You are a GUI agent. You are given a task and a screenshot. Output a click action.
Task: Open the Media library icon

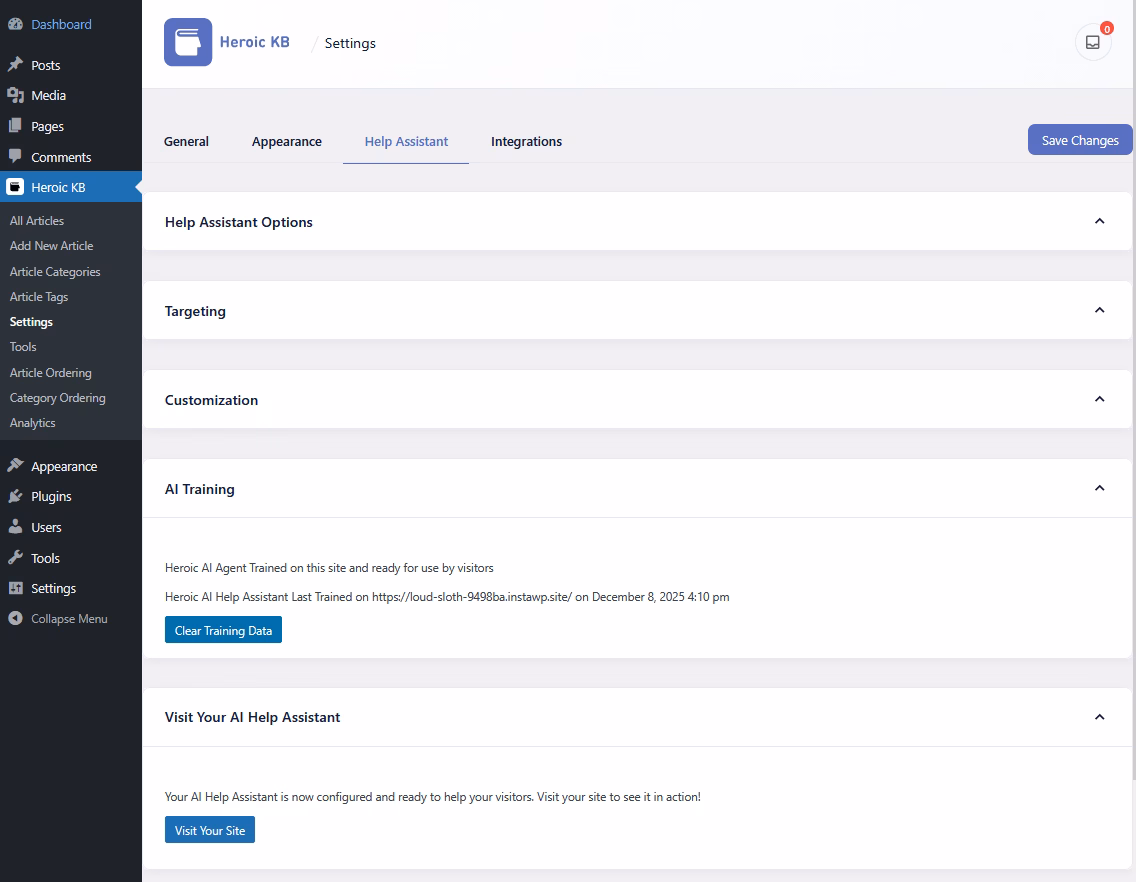coord(17,95)
